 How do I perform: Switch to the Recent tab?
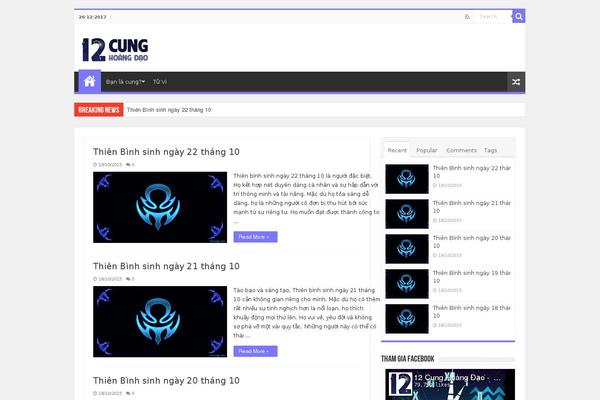pos(397,150)
